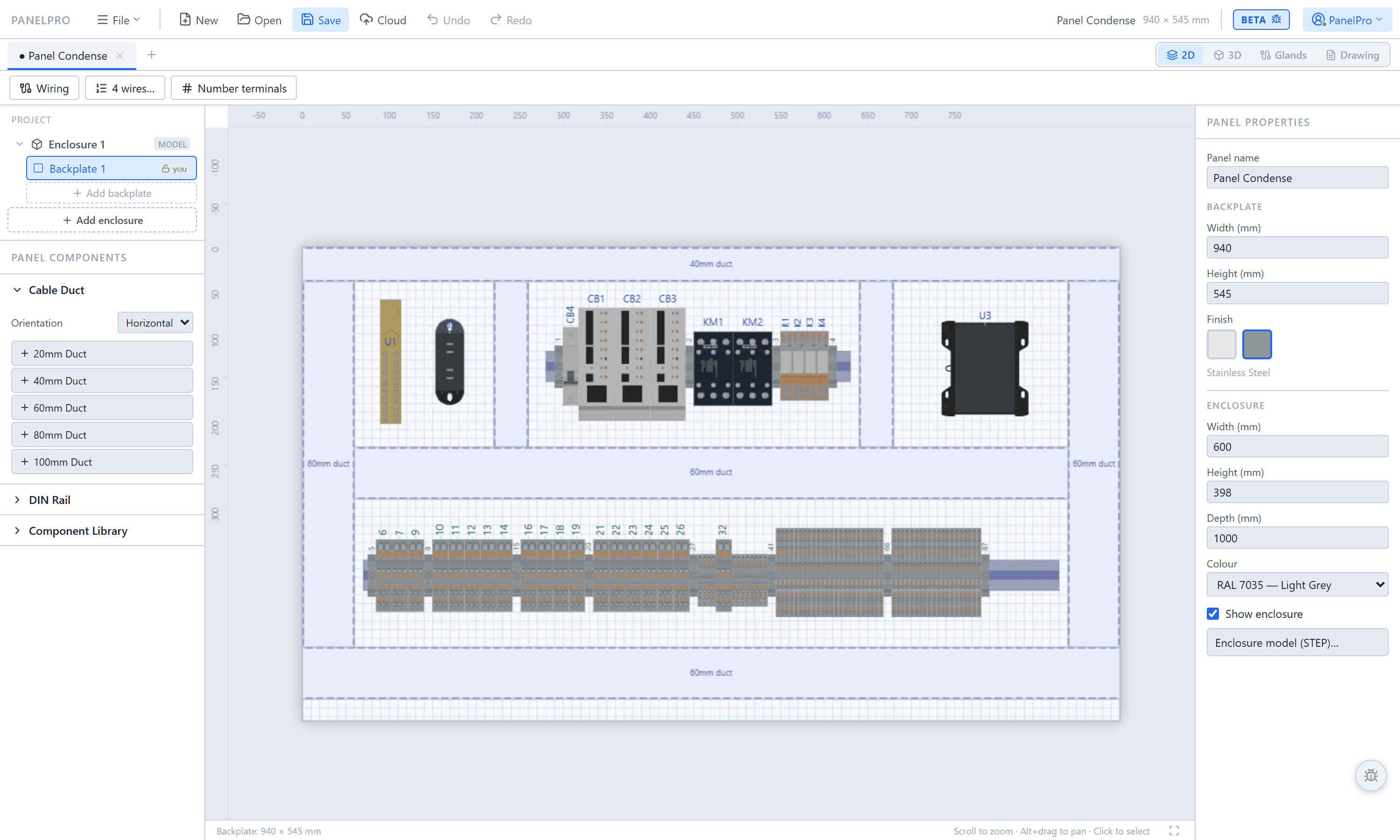Image resolution: width=1400 pixels, height=840 pixels.
Task: Select the bottom 60mm duct on canvas
Action: (711, 672)
